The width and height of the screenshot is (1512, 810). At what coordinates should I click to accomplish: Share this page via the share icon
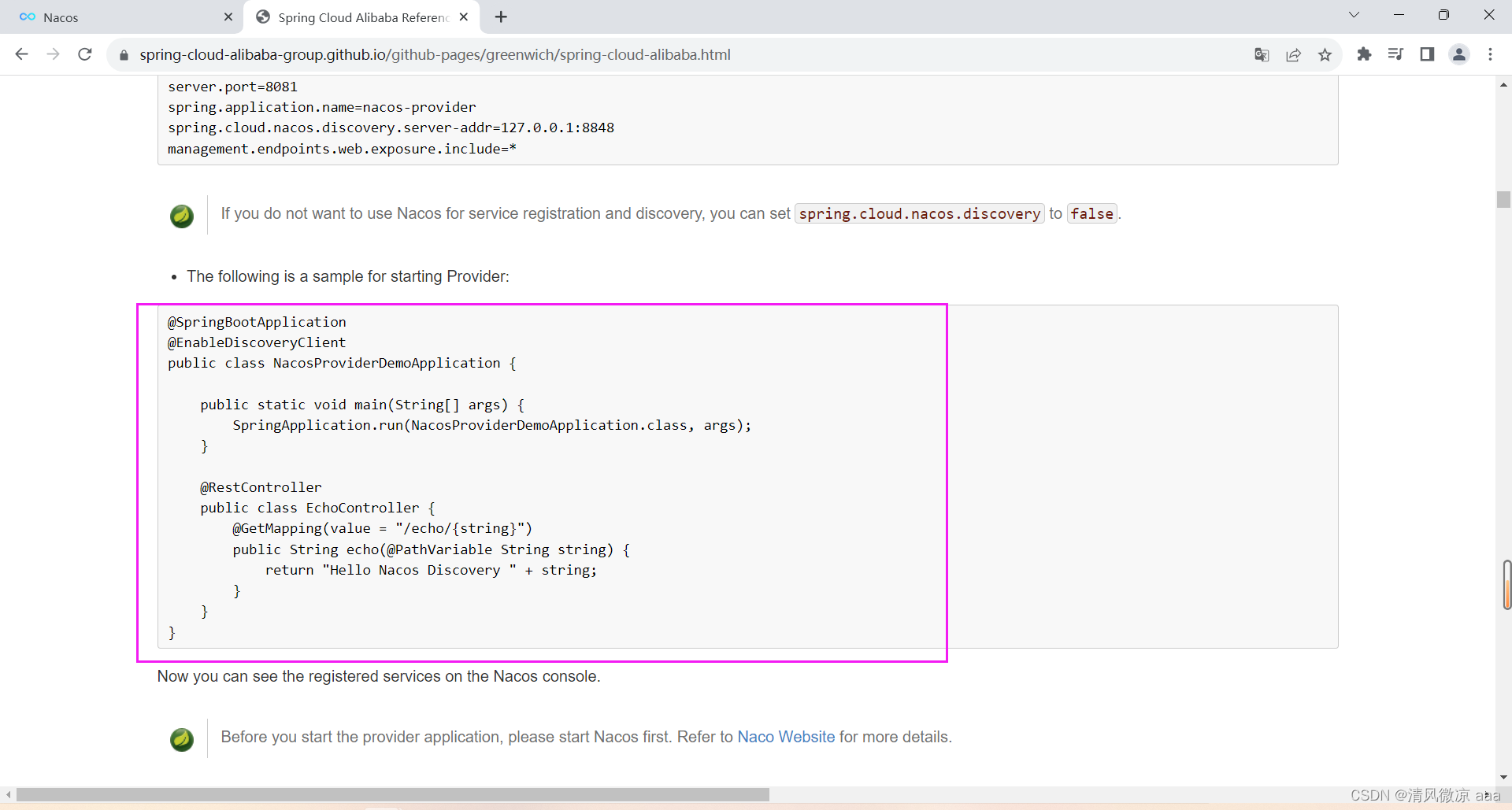[1293, 54]
